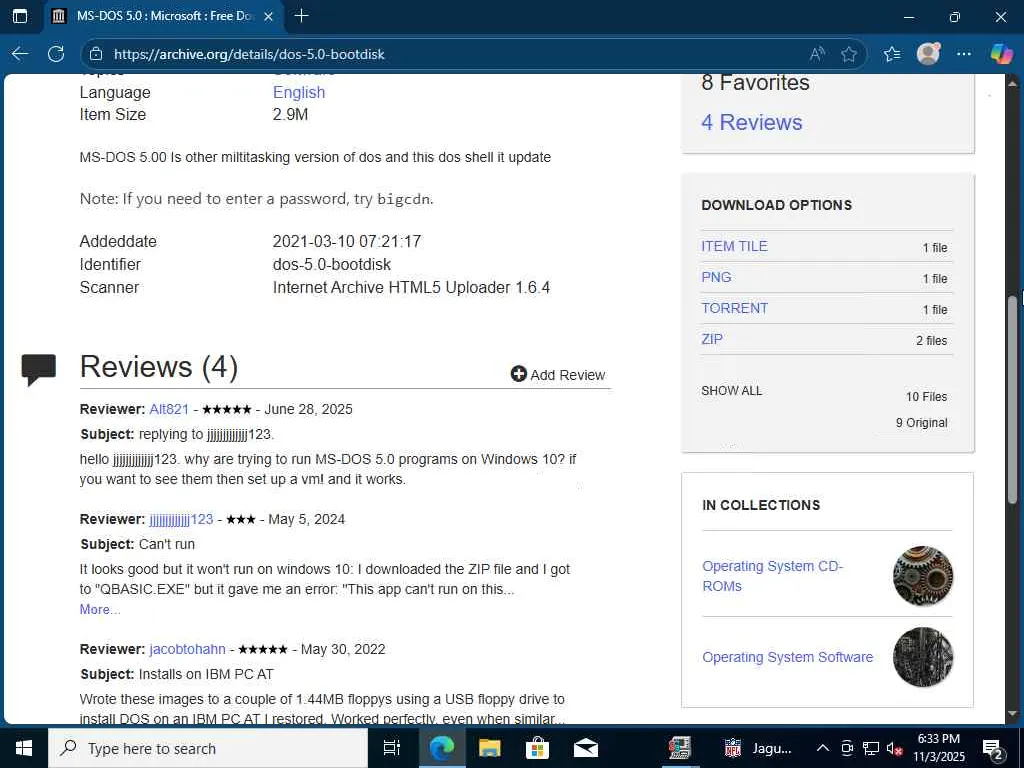Open the notification center icon
The width and height of the screenshot is (1024, 768).
point(993,748)
